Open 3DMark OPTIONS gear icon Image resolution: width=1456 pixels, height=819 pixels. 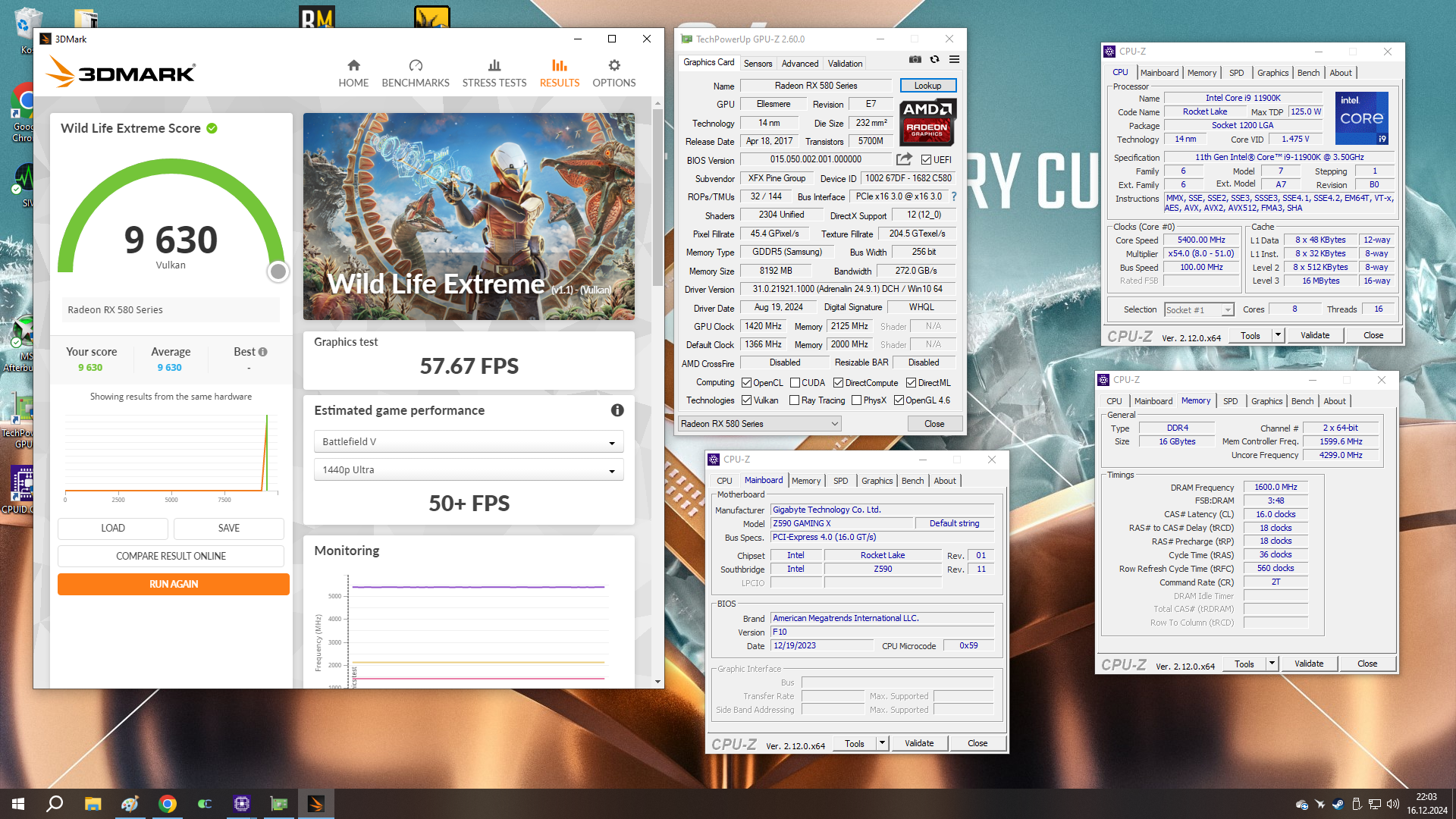(614, 65)
